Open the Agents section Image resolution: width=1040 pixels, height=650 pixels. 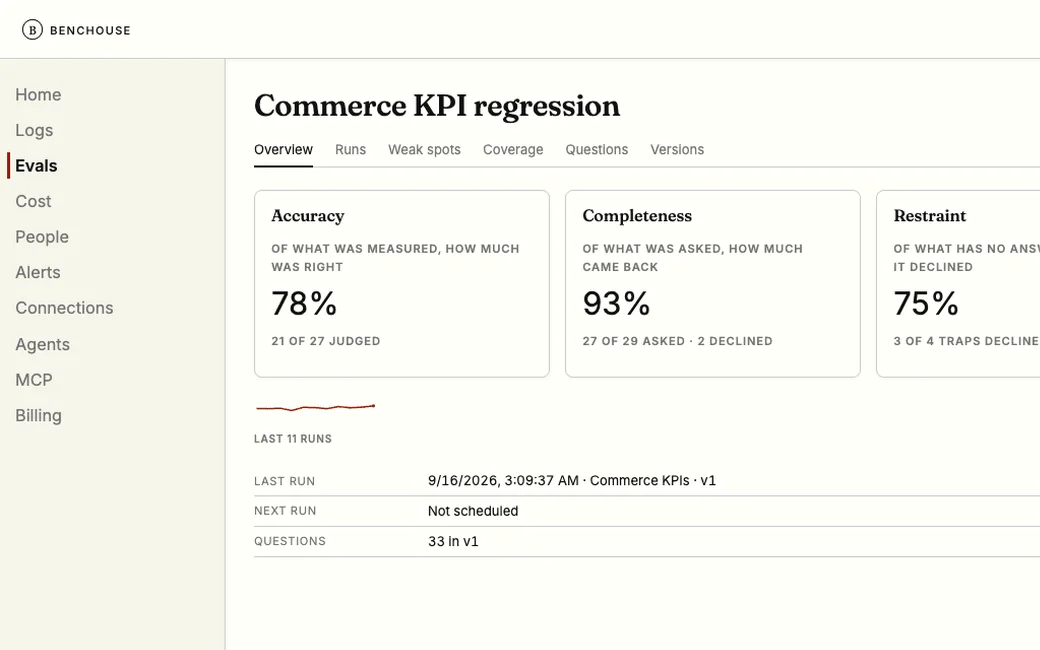pos(42,344)
